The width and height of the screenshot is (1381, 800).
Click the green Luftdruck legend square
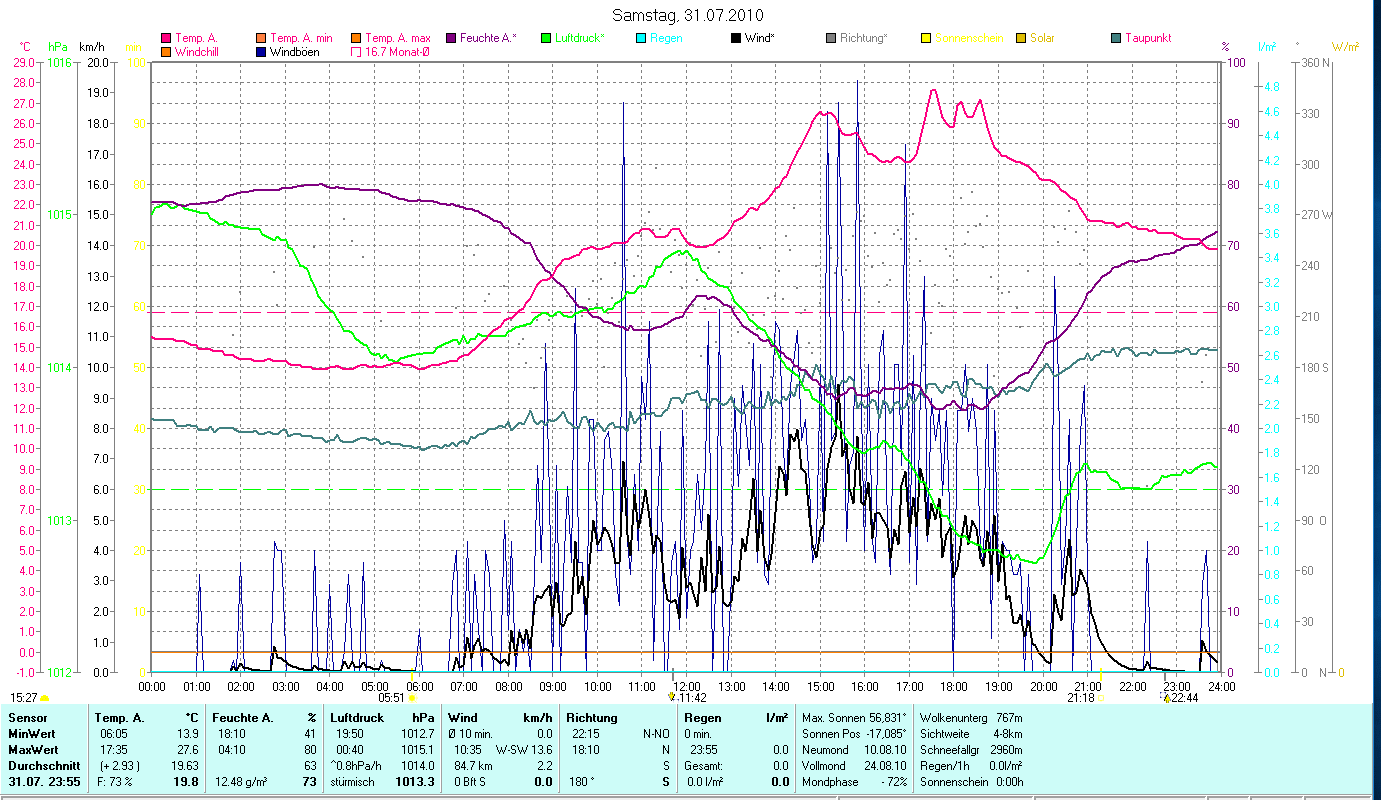(x=546, y=38)
